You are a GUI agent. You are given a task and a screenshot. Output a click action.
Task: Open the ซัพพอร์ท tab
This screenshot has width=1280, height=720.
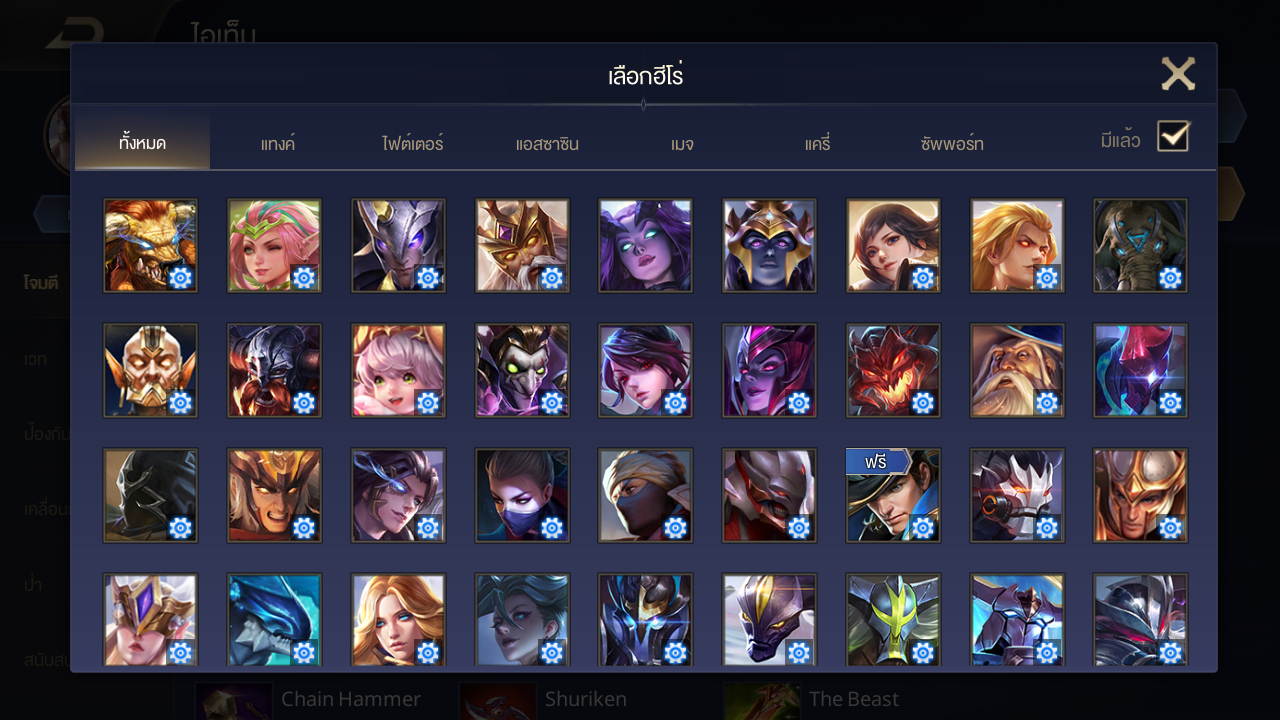tap(952, 144)
